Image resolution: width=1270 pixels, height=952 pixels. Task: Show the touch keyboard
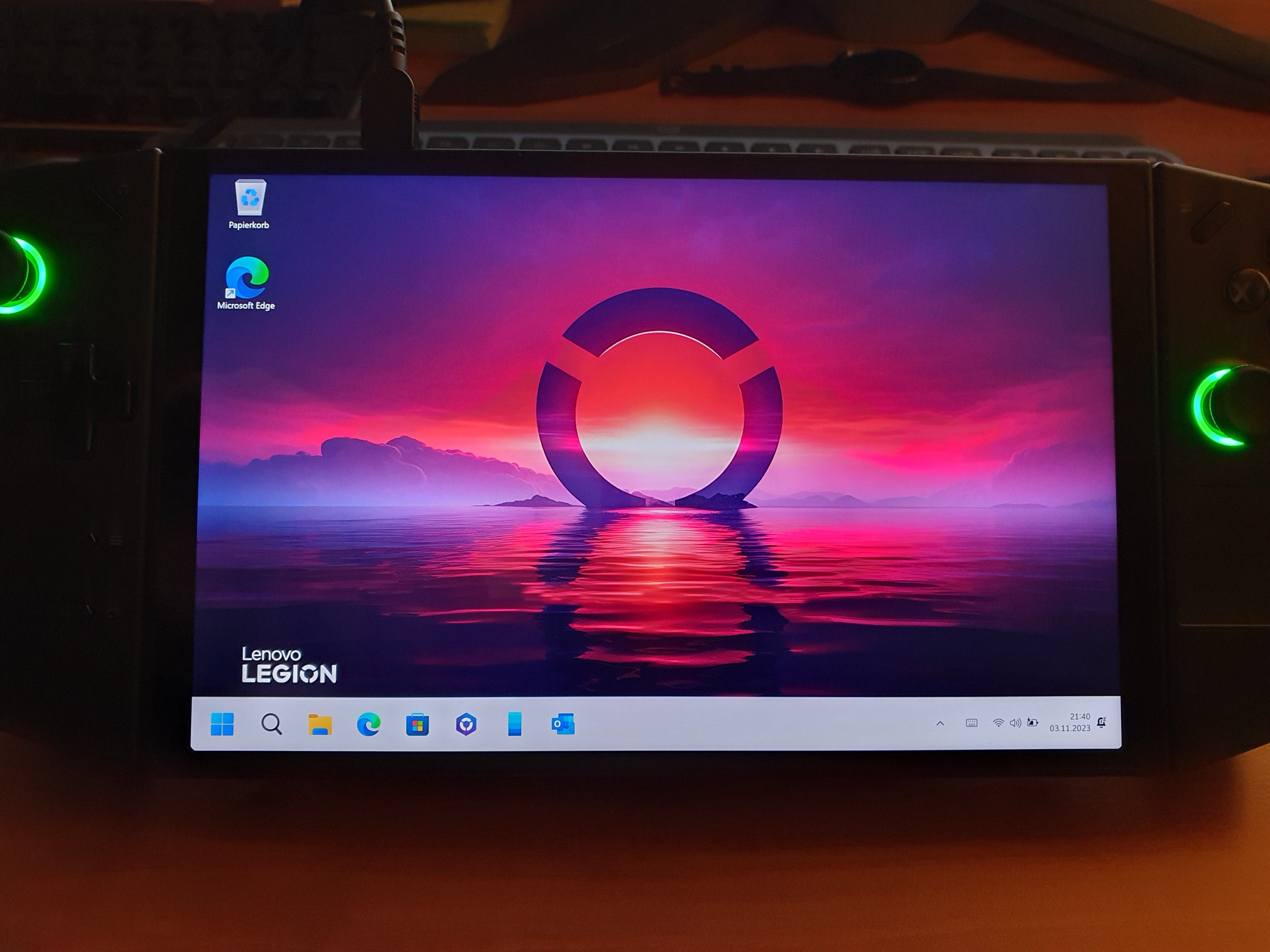click(971, 723)
